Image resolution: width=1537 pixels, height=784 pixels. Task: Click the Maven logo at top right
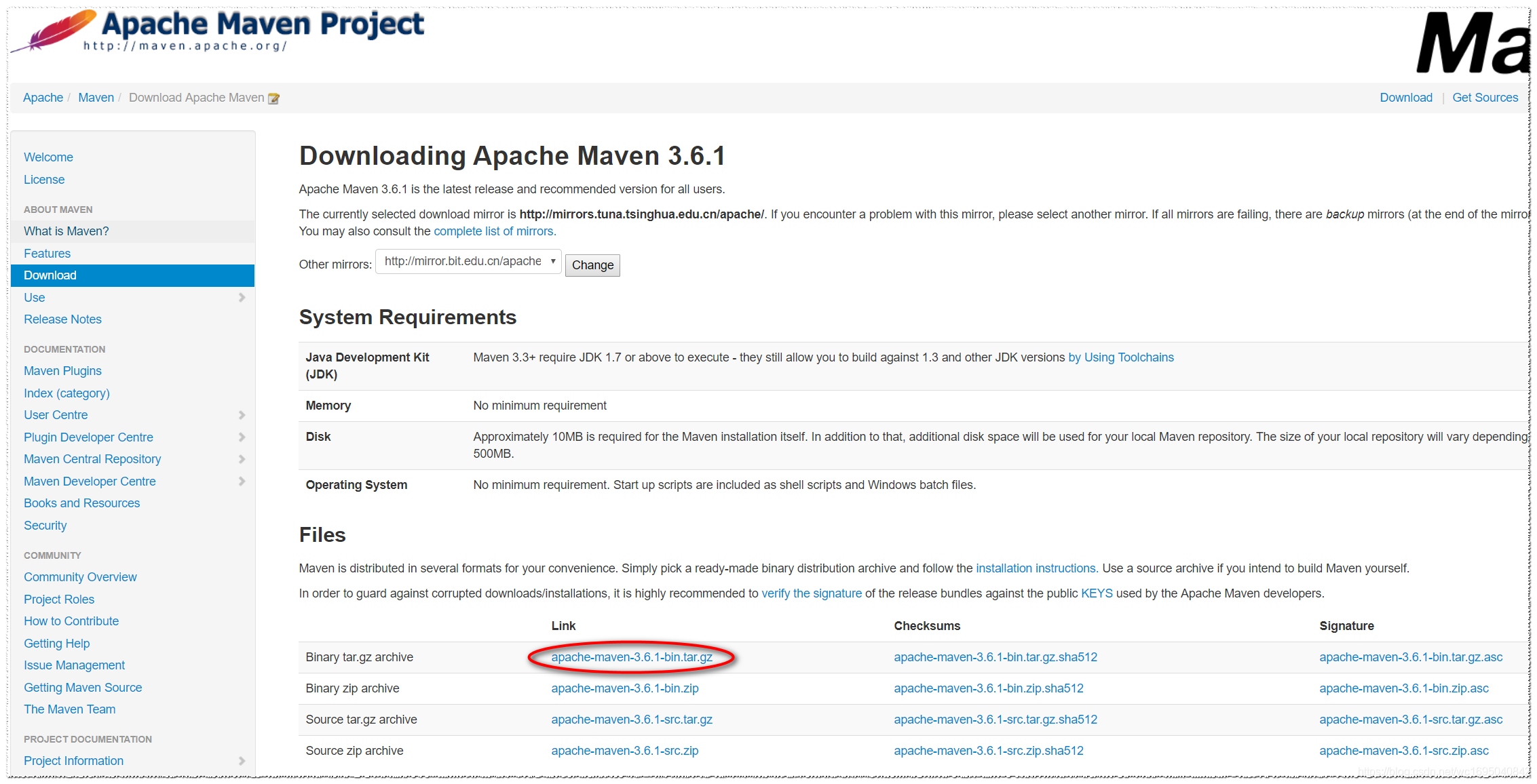click(x=1471, y=42)
